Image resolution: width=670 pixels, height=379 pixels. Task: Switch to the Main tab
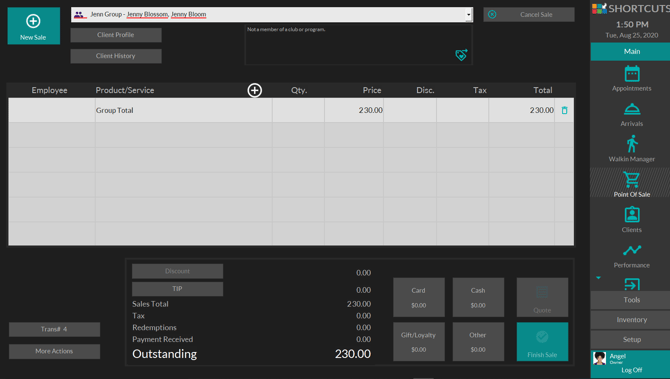[x=632, y=51]
